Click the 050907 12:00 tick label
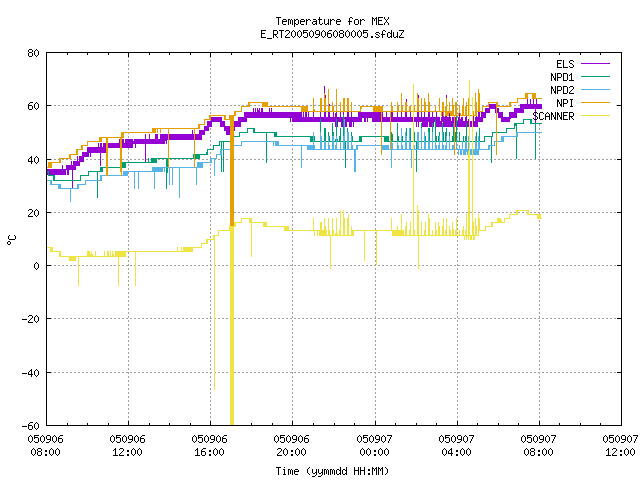The width and height of the screenshot is (640, 480). pos(620,446)
